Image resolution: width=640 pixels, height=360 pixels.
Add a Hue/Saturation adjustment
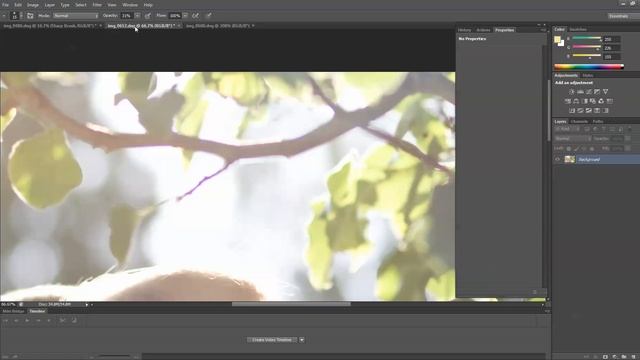[x=568, y=101]
